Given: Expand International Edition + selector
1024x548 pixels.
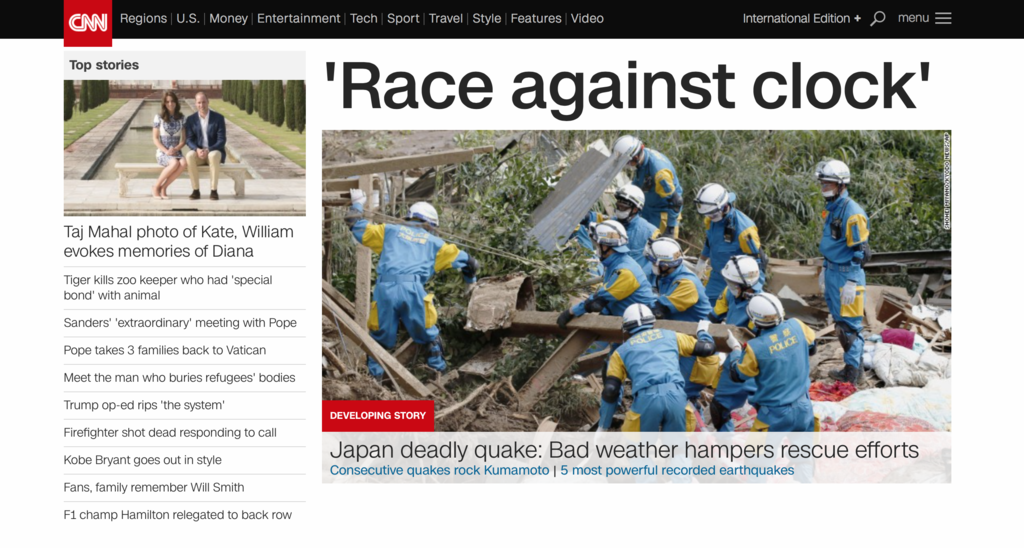Looking at the screenshot, I should (x=801, y=18).
